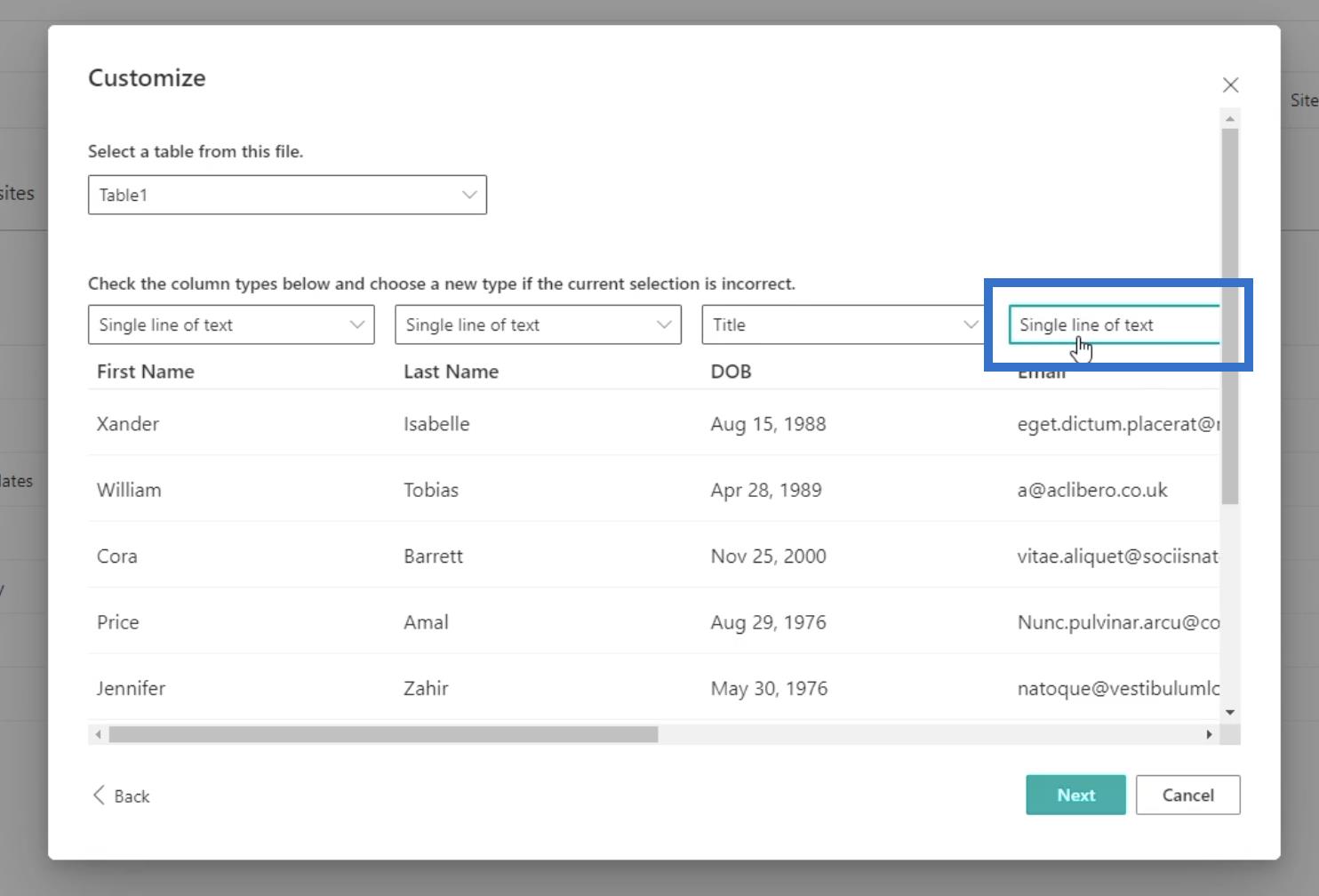Click the horizontal scrollbar left arrow
This screenshot has height=896, width=1319.
coord(99,734)
